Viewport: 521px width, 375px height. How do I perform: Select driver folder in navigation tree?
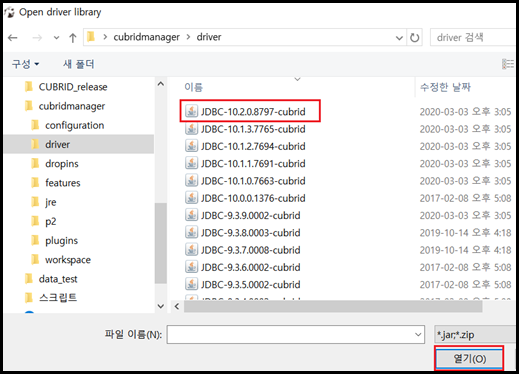pyautogui.click(x=57, y=144)
